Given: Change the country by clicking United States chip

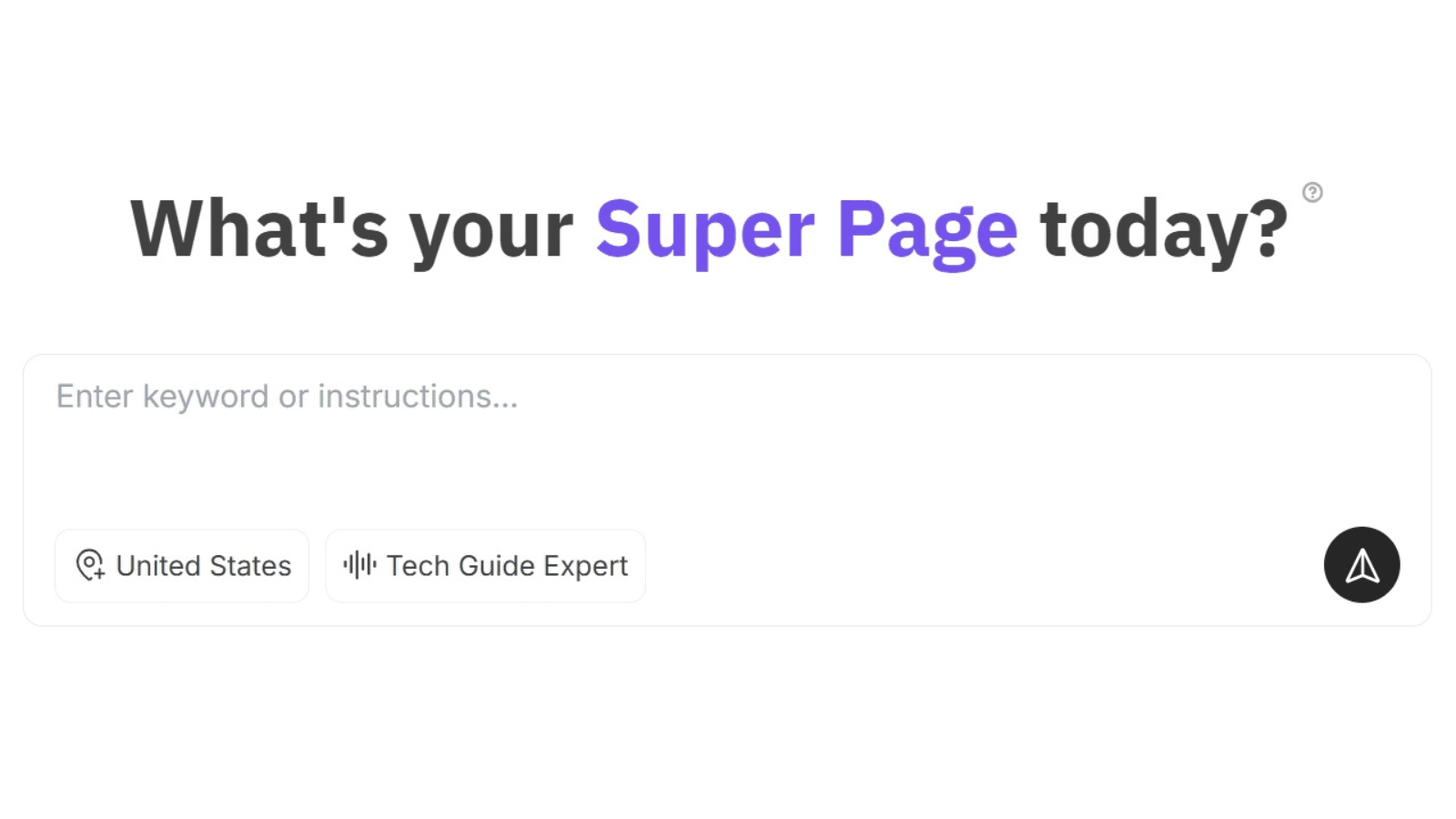Looking at the screenshot, I should coord(181,565).
